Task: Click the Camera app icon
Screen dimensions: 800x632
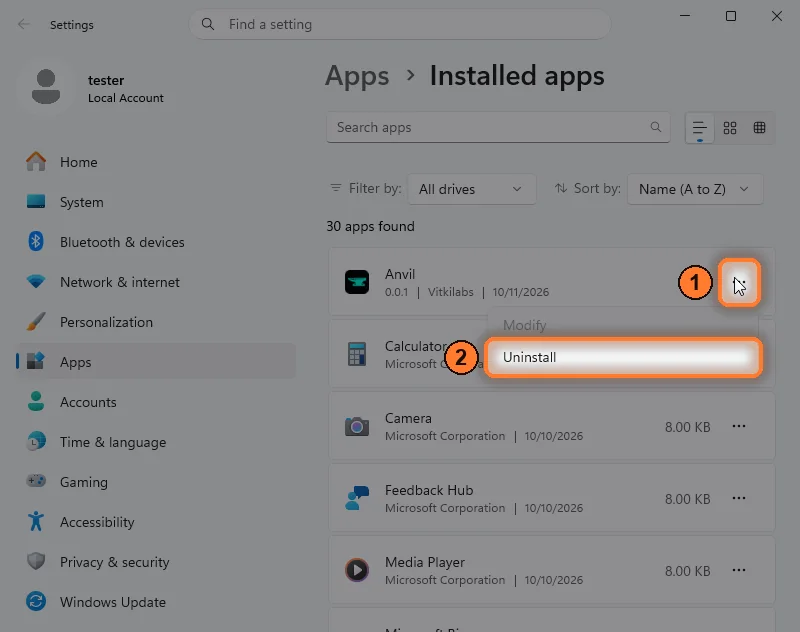Action: click(357, 426)
